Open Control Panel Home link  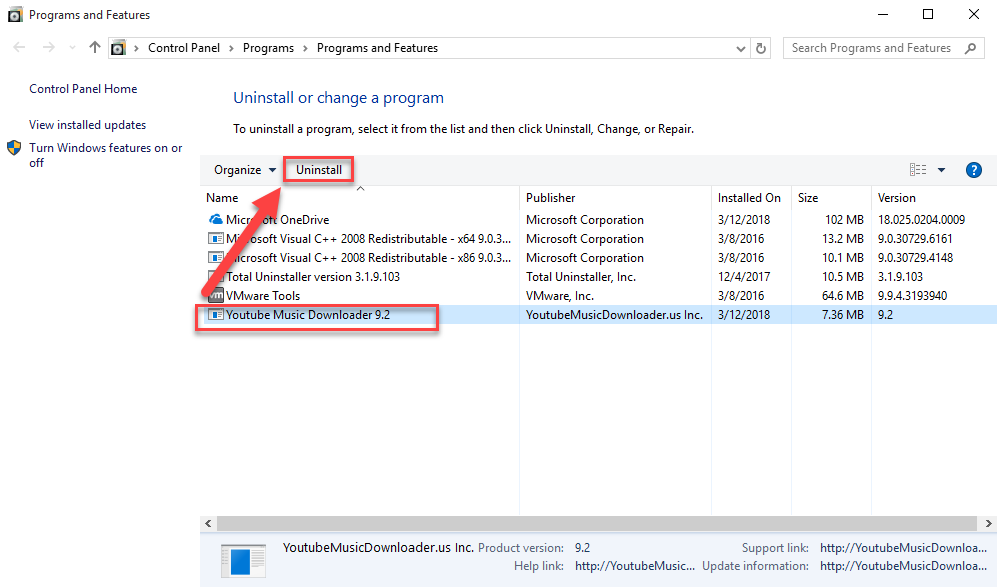pyautogui.click(x=83, y=89)
